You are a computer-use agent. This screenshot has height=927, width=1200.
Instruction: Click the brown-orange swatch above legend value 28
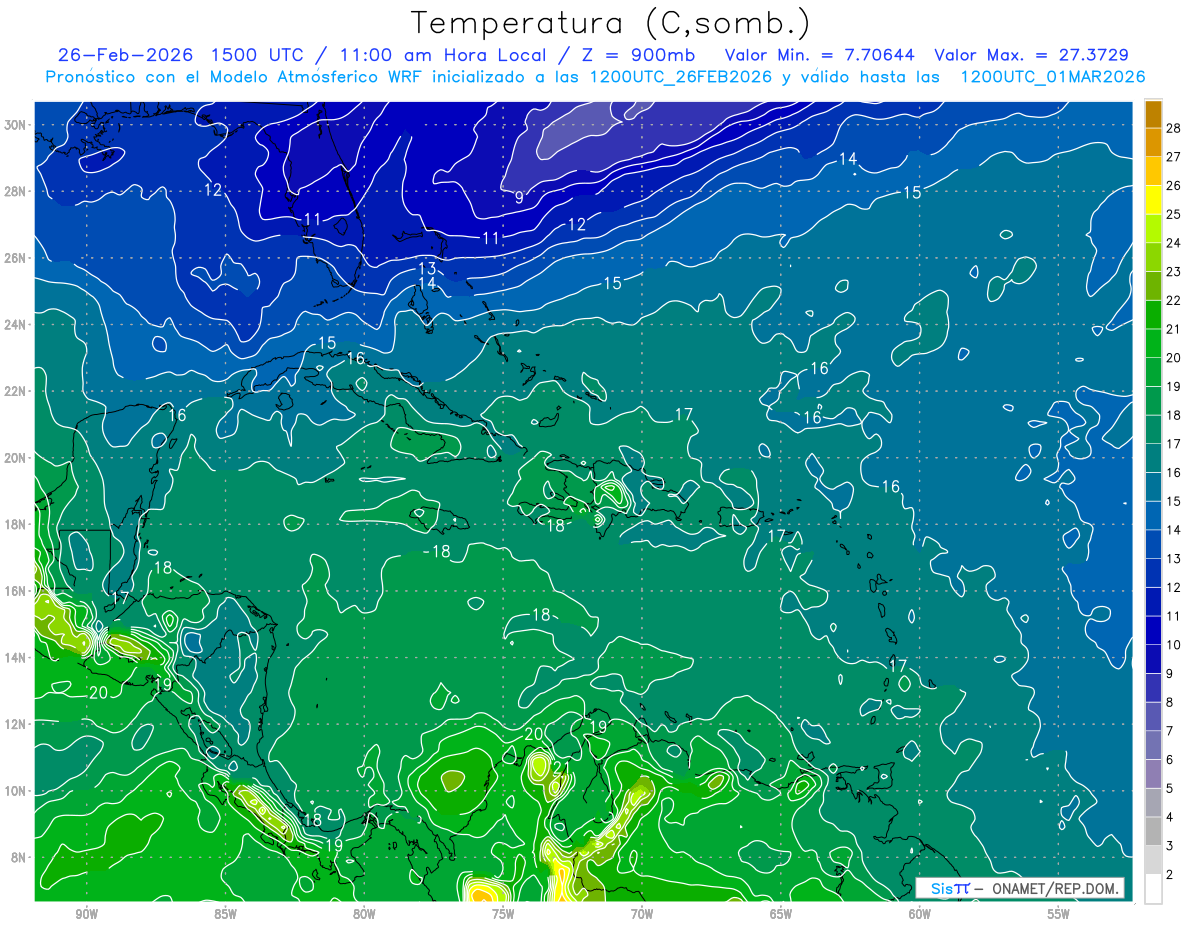pos(1153,114)
